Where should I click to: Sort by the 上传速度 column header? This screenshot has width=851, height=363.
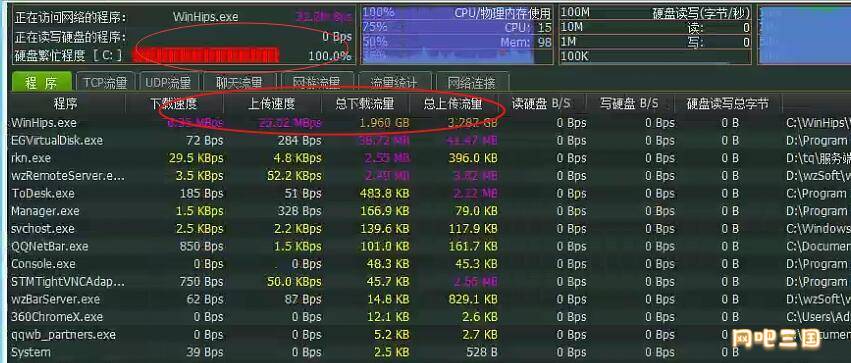tap(272, 103)
